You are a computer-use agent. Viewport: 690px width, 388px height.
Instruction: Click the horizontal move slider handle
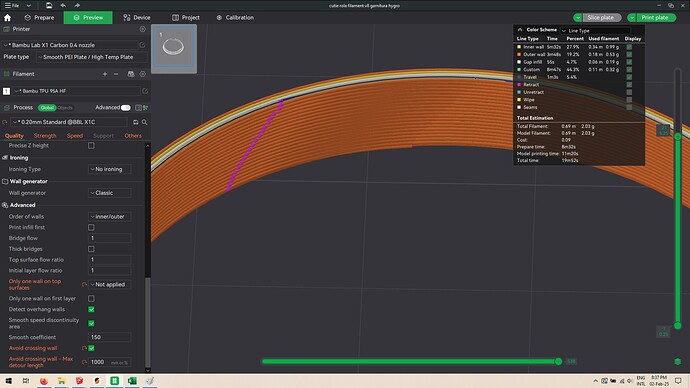point(558,361)
